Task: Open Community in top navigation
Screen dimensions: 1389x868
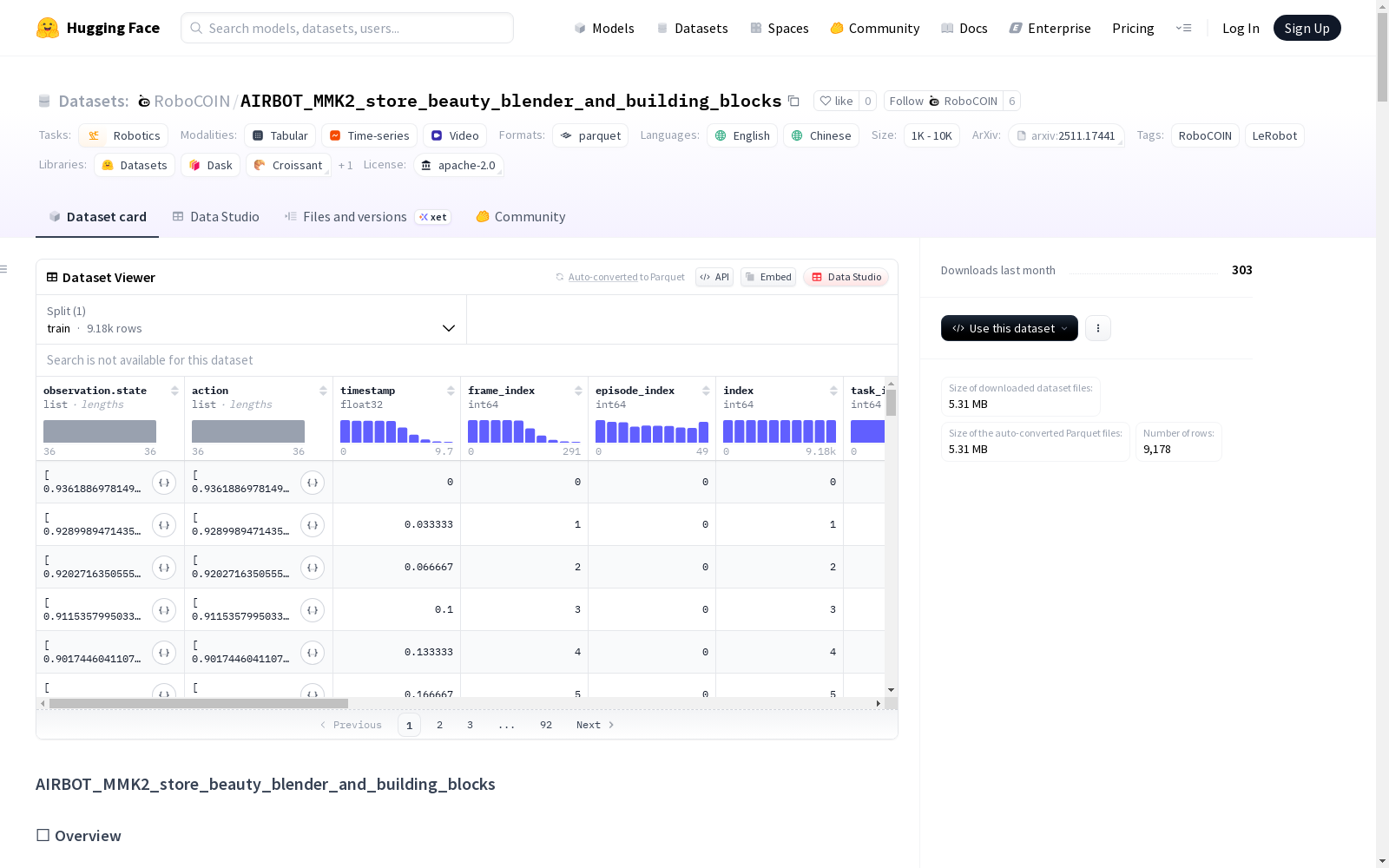Action: (x=875, y=28)
